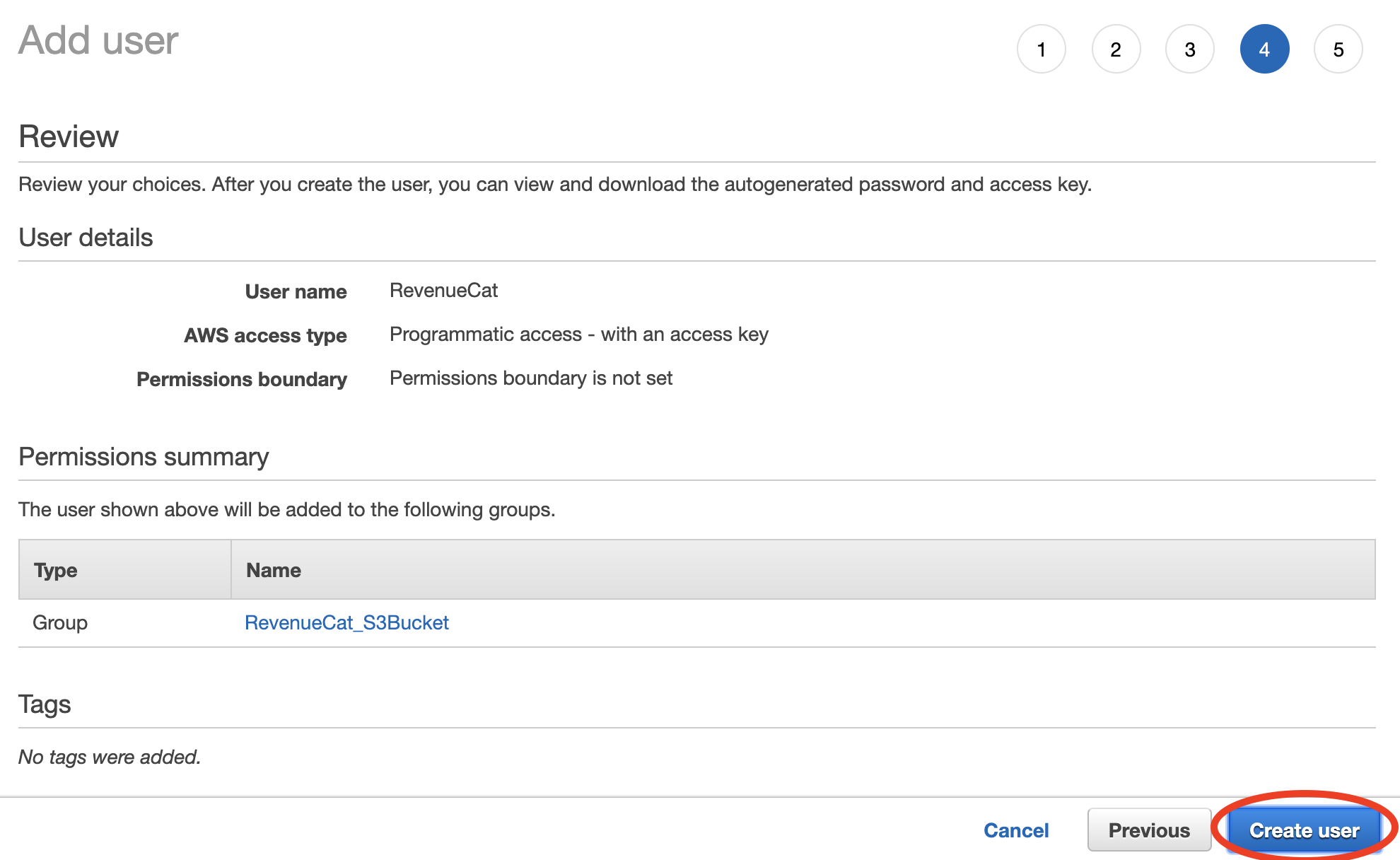Select step 3 in progress indicator
This screenshot has width=1400, height=860.
coord(1190,50)
